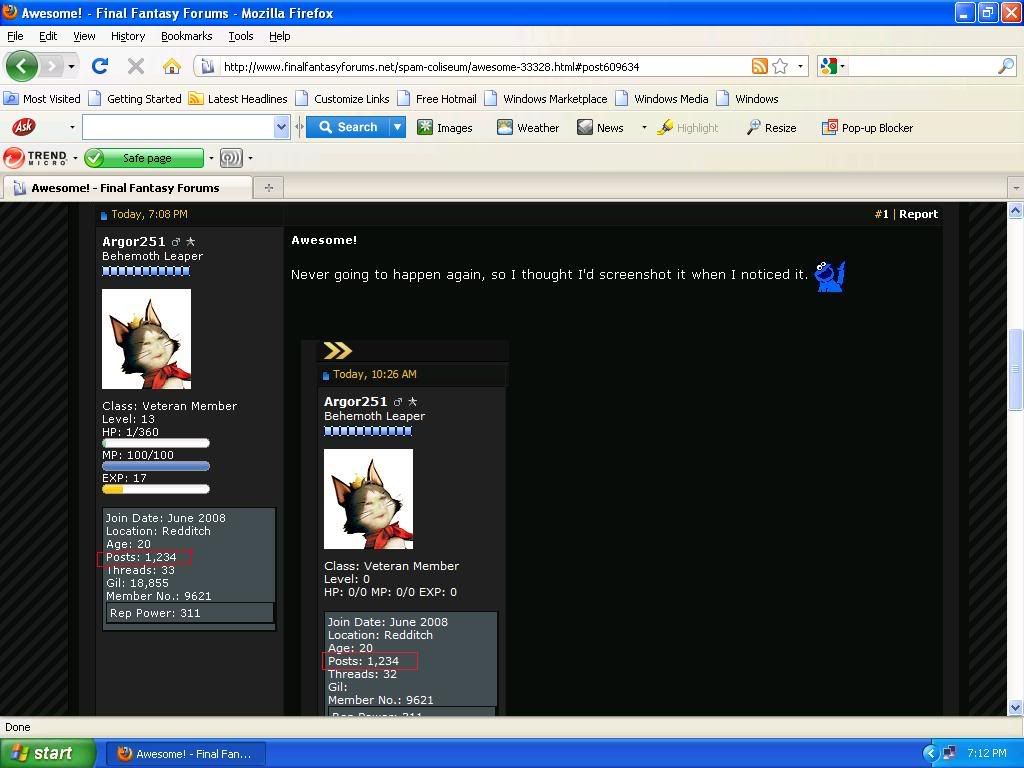1024x768 pixels.
Task: Toggle the Pop-up Blocker
Action: [867, 128]
